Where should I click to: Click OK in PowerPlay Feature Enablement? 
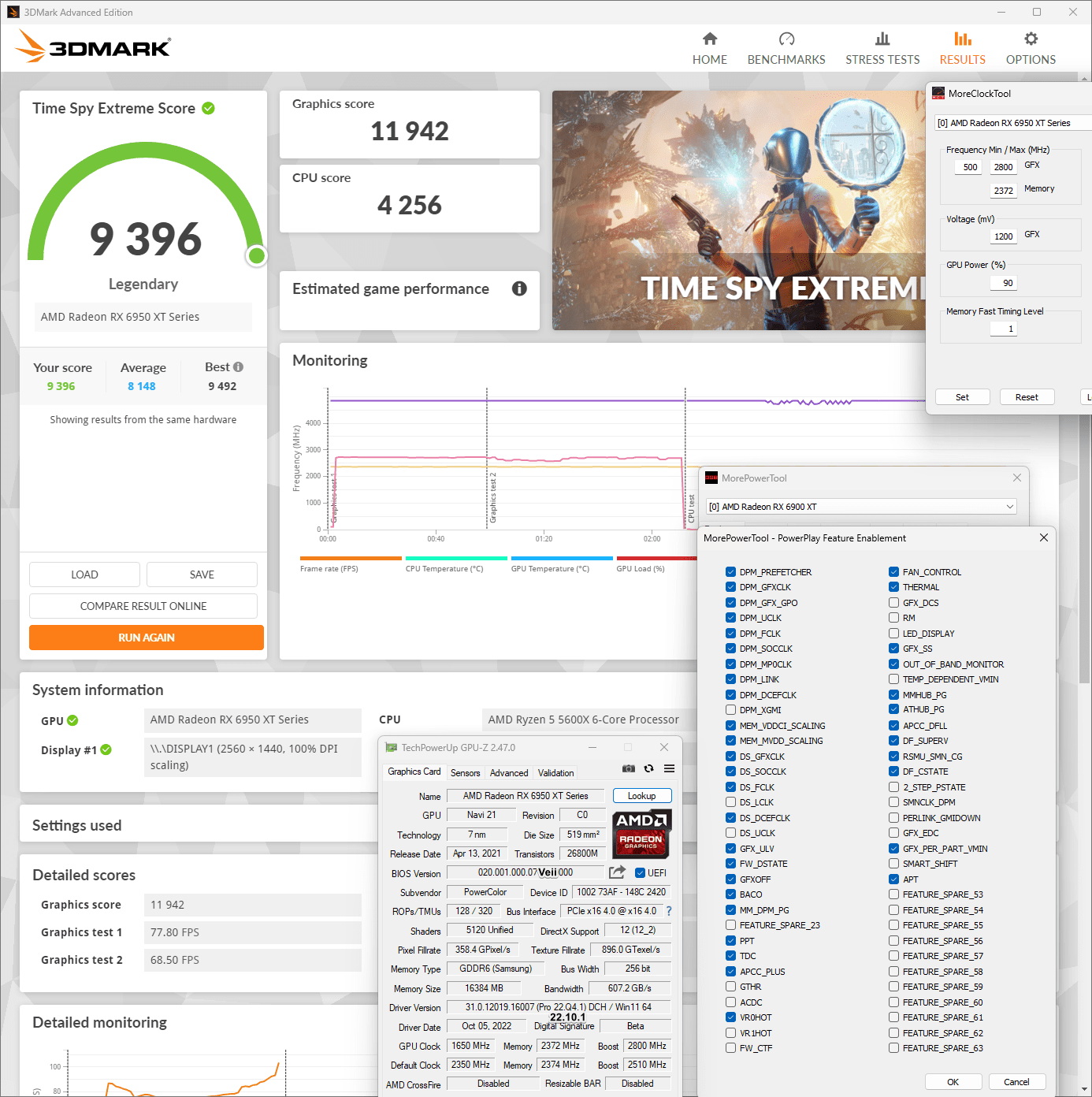(953, 1082)
